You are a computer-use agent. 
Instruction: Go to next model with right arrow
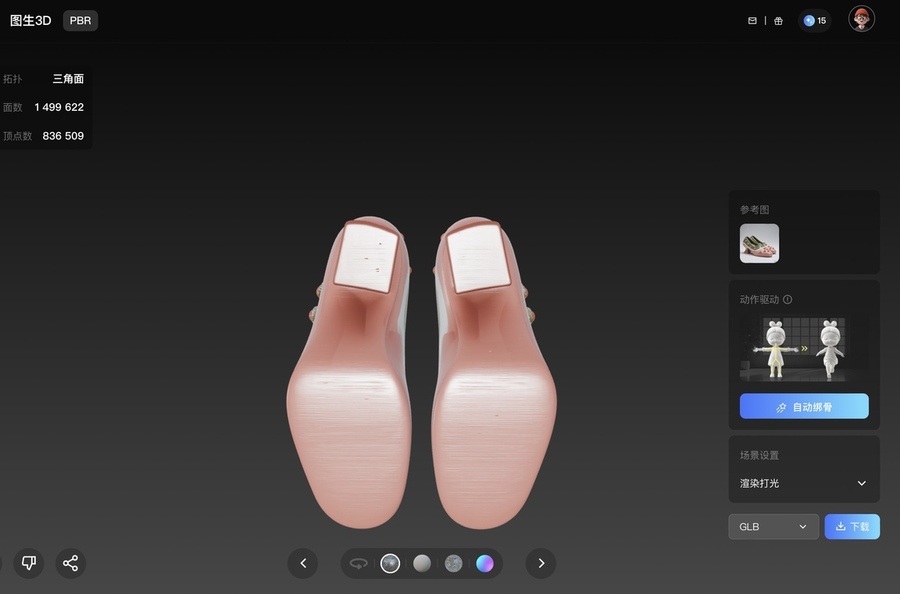coord(541,563)
